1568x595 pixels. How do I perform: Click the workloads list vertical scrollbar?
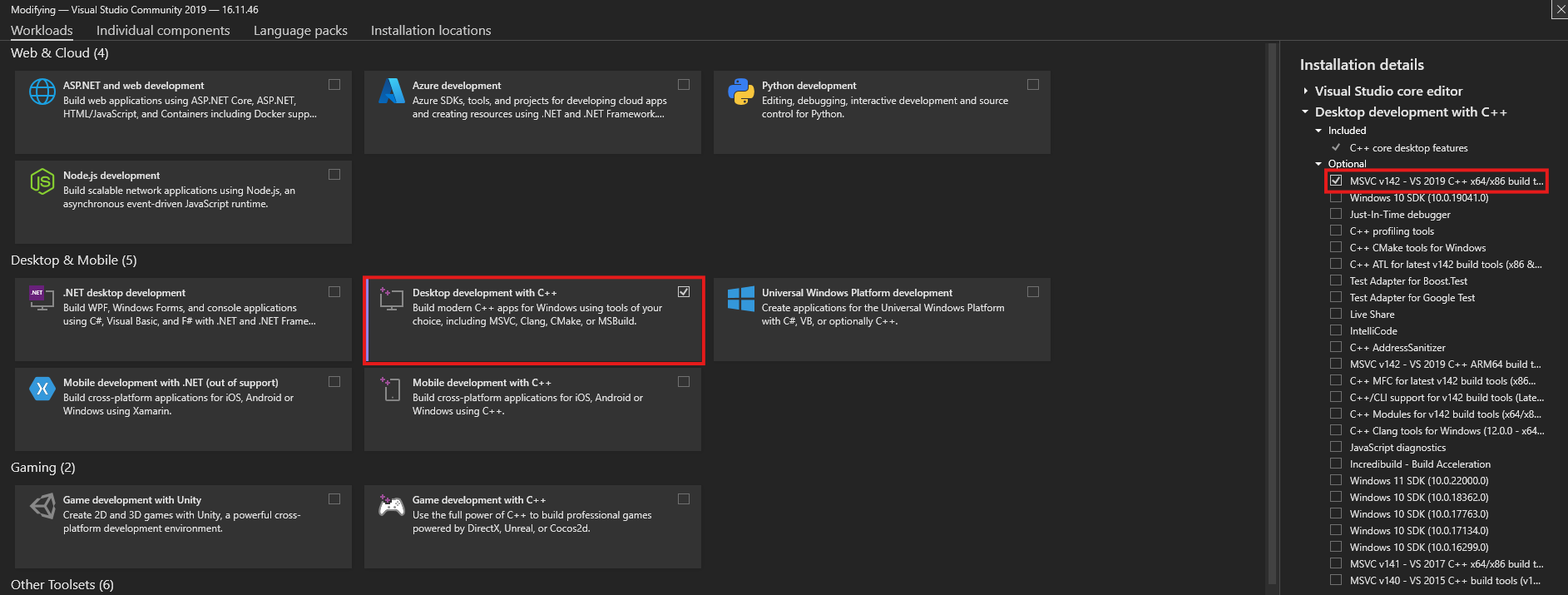[x=1270, y=316]
